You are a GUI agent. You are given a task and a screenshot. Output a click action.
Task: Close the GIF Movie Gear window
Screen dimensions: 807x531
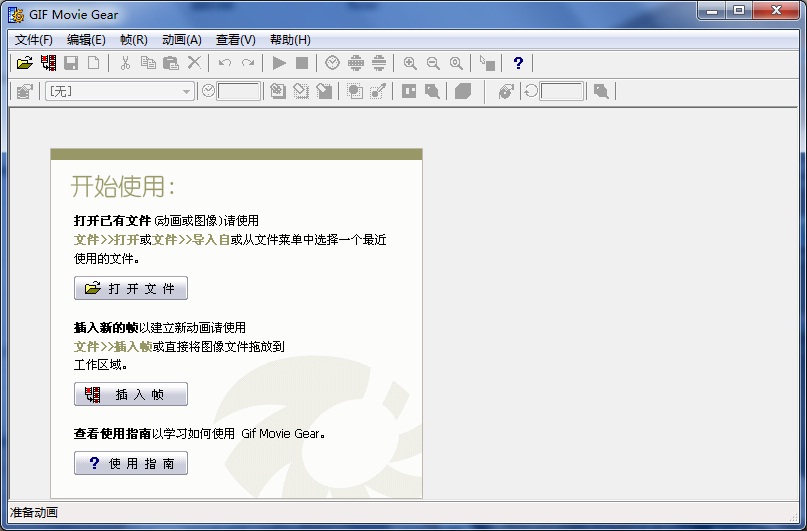777,10
